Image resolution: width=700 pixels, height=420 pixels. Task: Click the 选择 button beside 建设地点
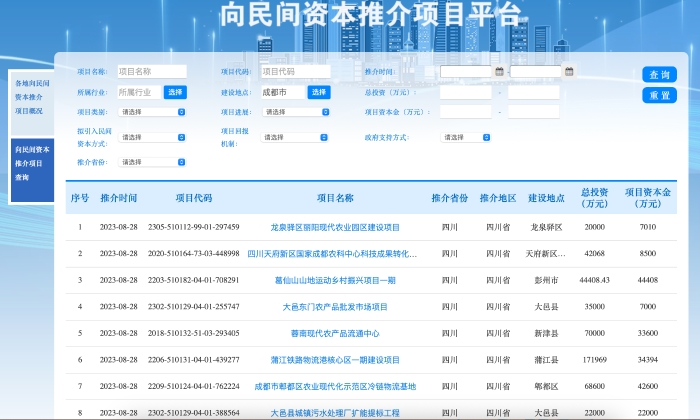[318, 92]
